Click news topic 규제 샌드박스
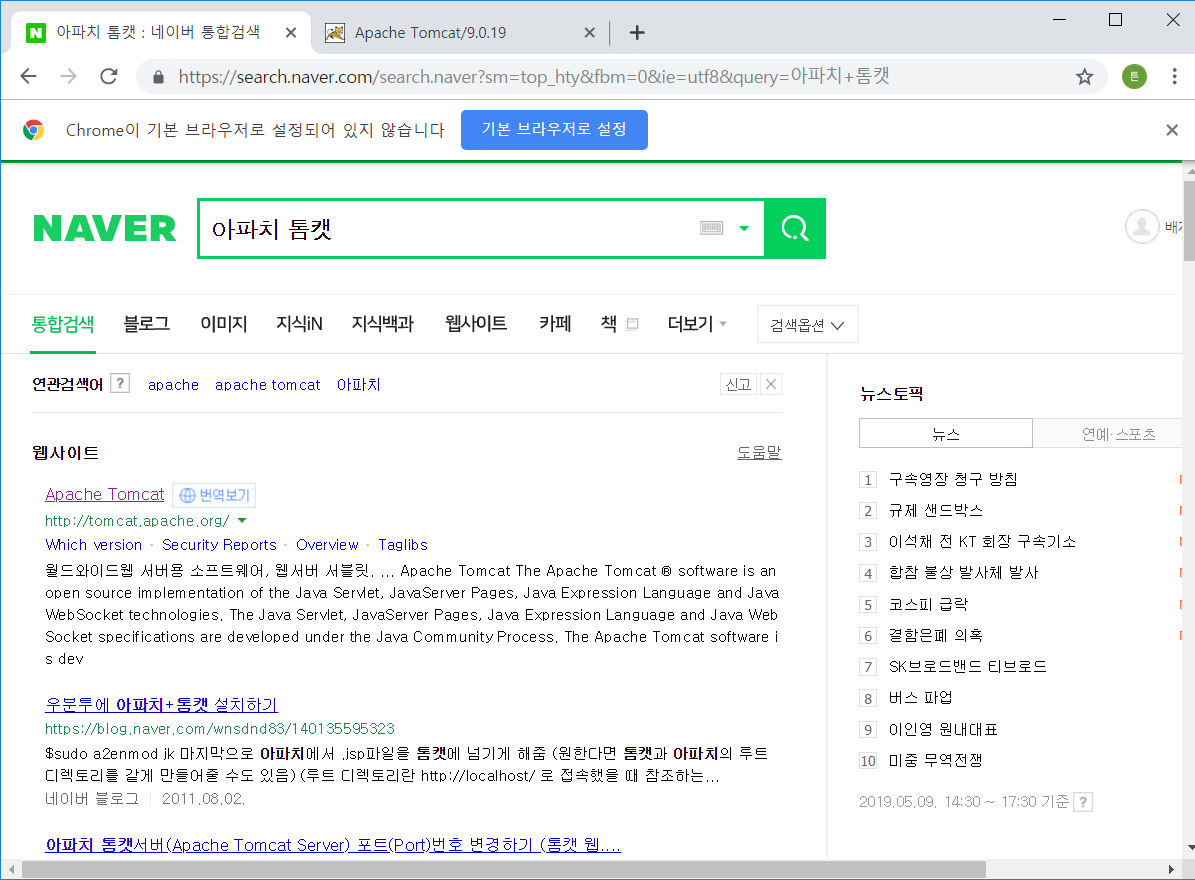1195x880 pixels. (935, 510)
